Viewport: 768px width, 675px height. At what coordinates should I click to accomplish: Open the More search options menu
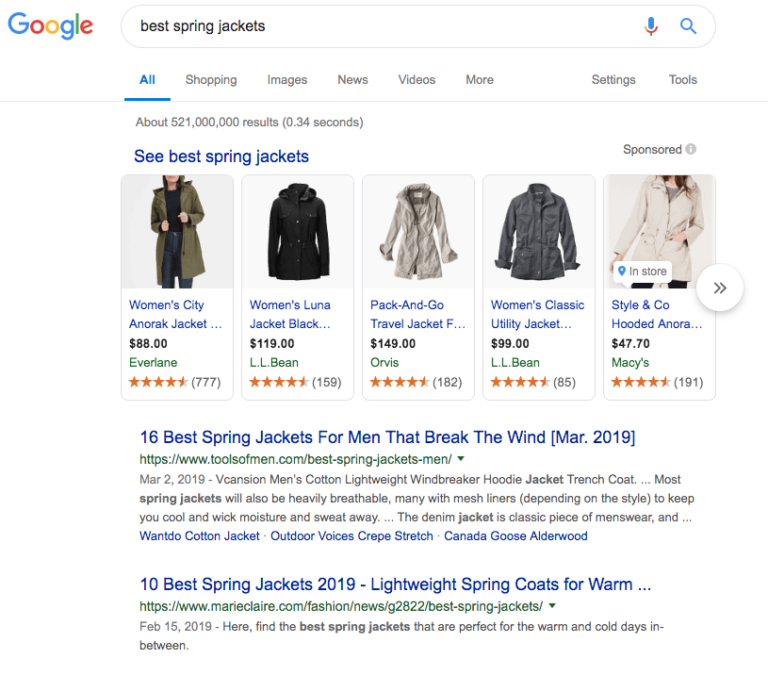(480, 80)
